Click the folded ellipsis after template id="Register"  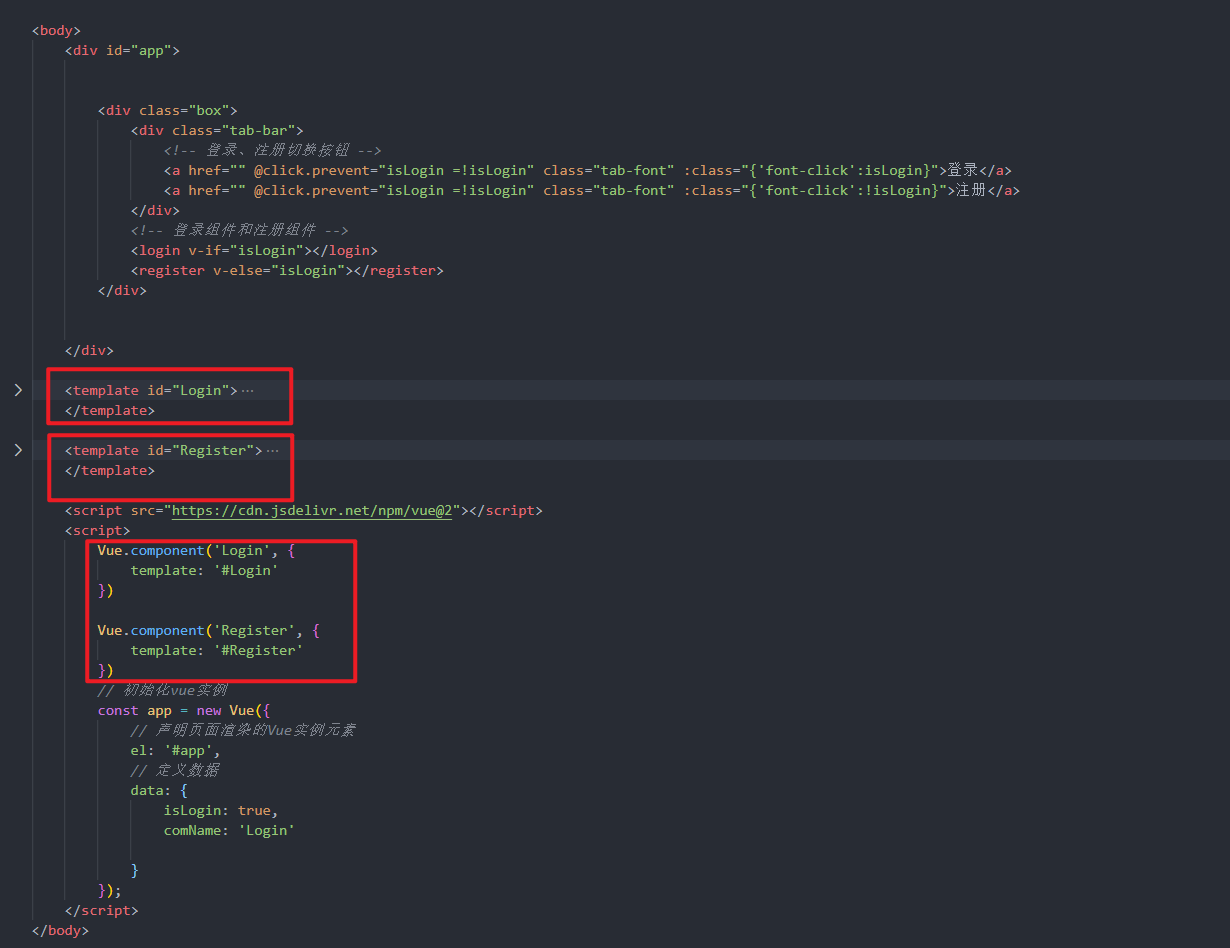click(x=272, y=450)
